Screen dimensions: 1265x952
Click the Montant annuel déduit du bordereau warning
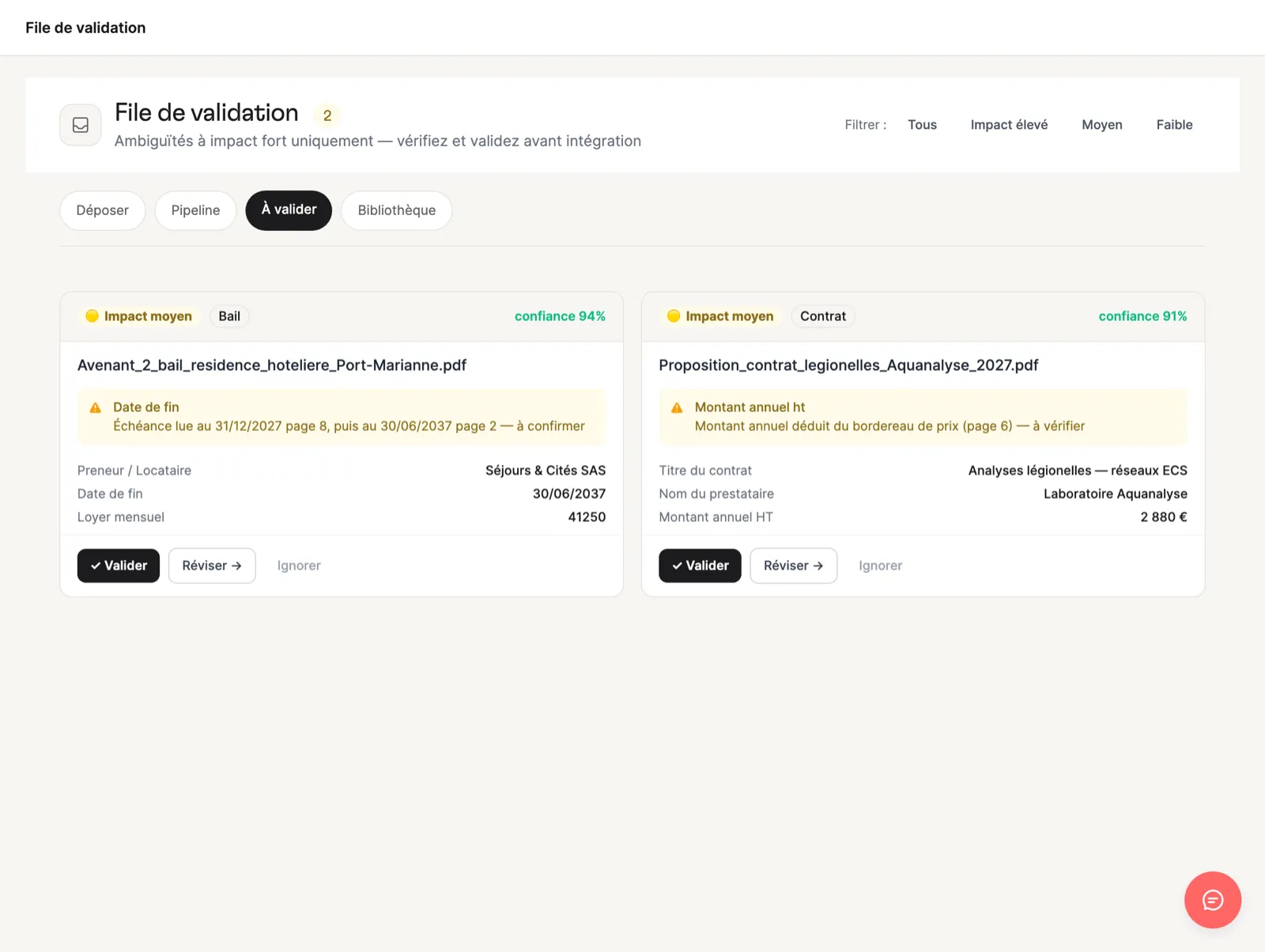889,426
